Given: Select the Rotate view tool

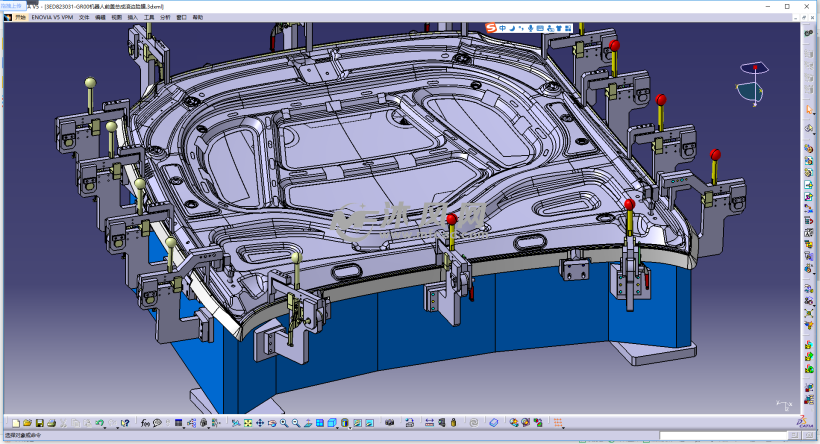Looking at the screenshot, I should (272, 423).
